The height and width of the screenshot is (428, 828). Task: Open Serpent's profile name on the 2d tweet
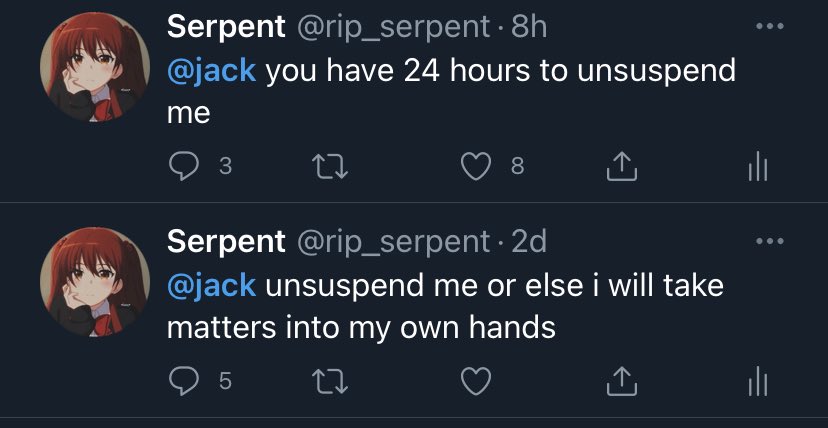[226, 241]
